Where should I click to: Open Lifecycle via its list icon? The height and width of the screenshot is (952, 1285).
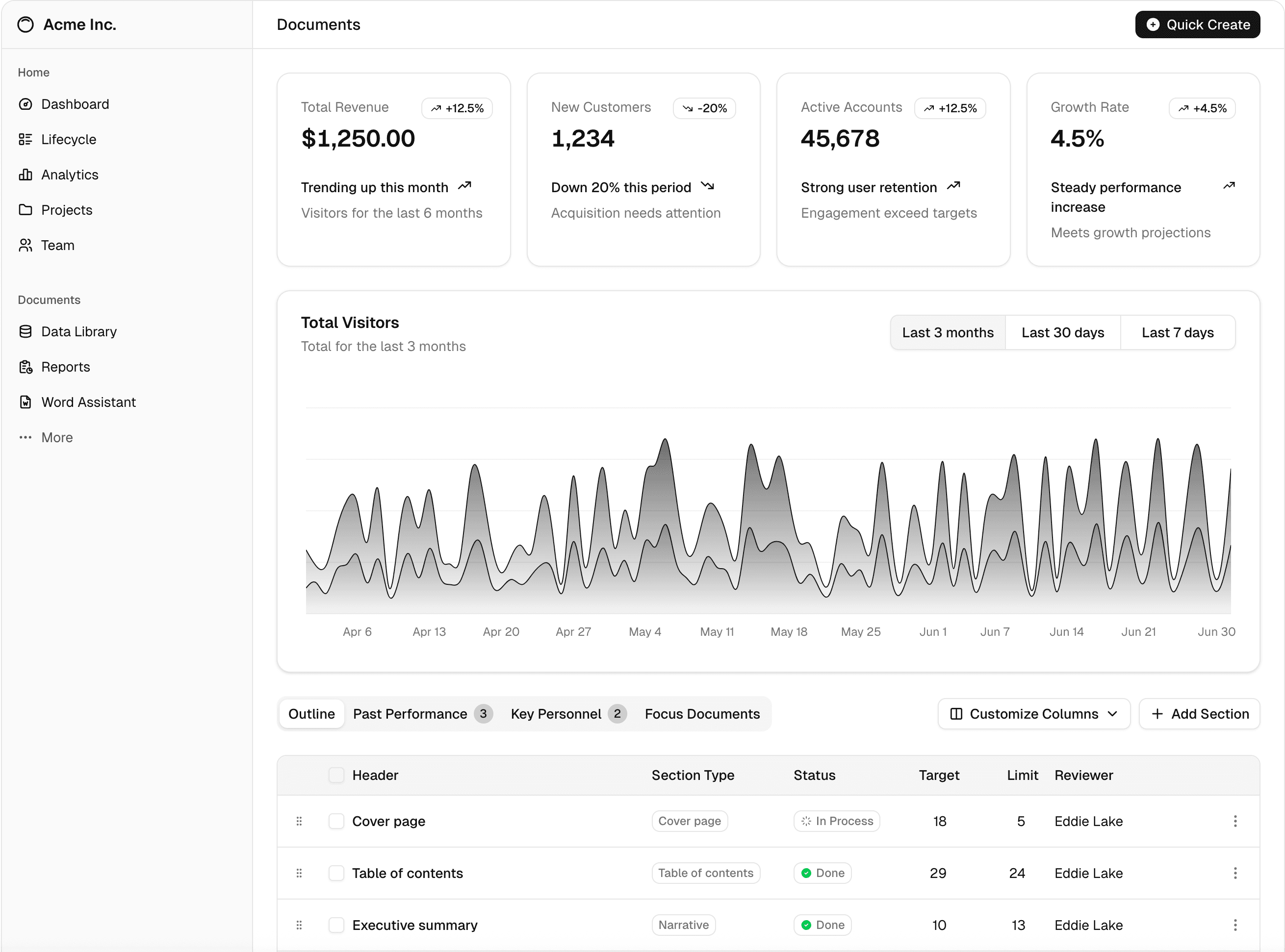[26, 139]
